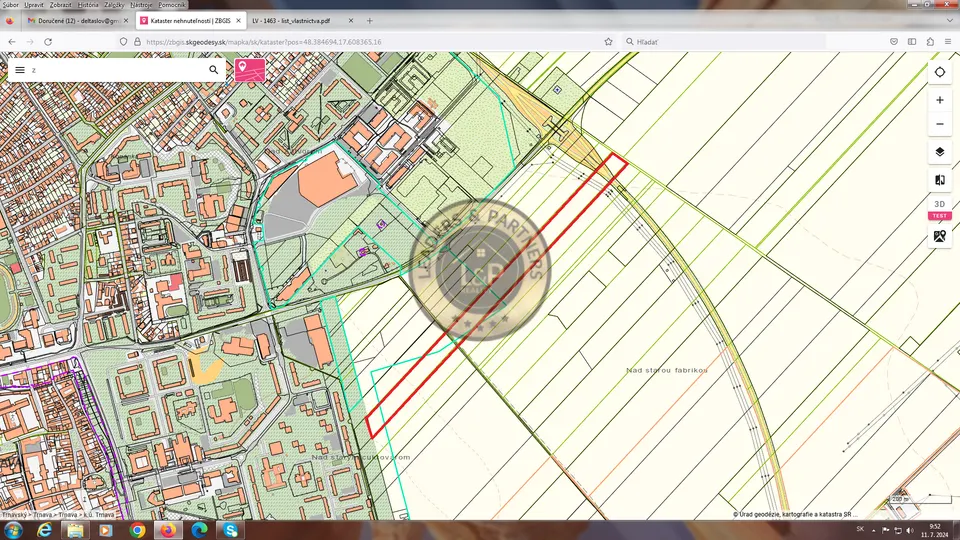Screen dimensions: 960x540
Task: Open the base map switcher icon
Action: click(940, 236)
